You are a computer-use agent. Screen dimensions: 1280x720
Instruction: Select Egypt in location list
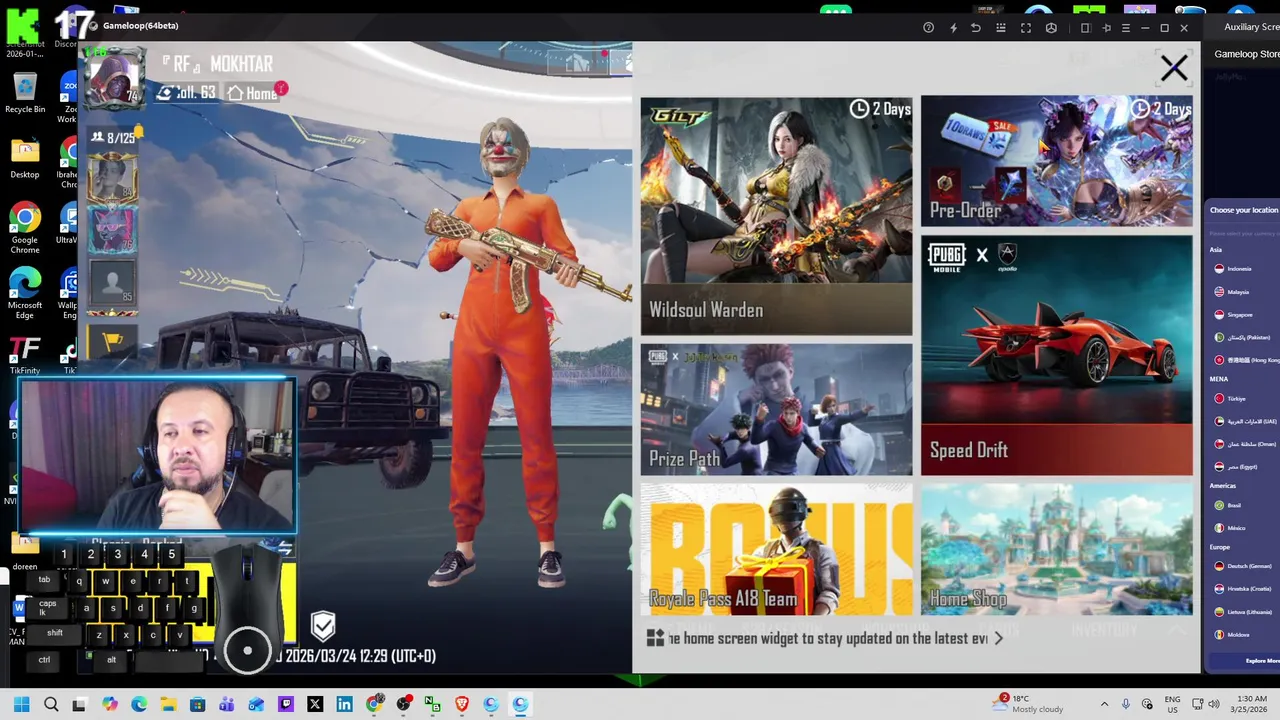[x=1236, y=467]
